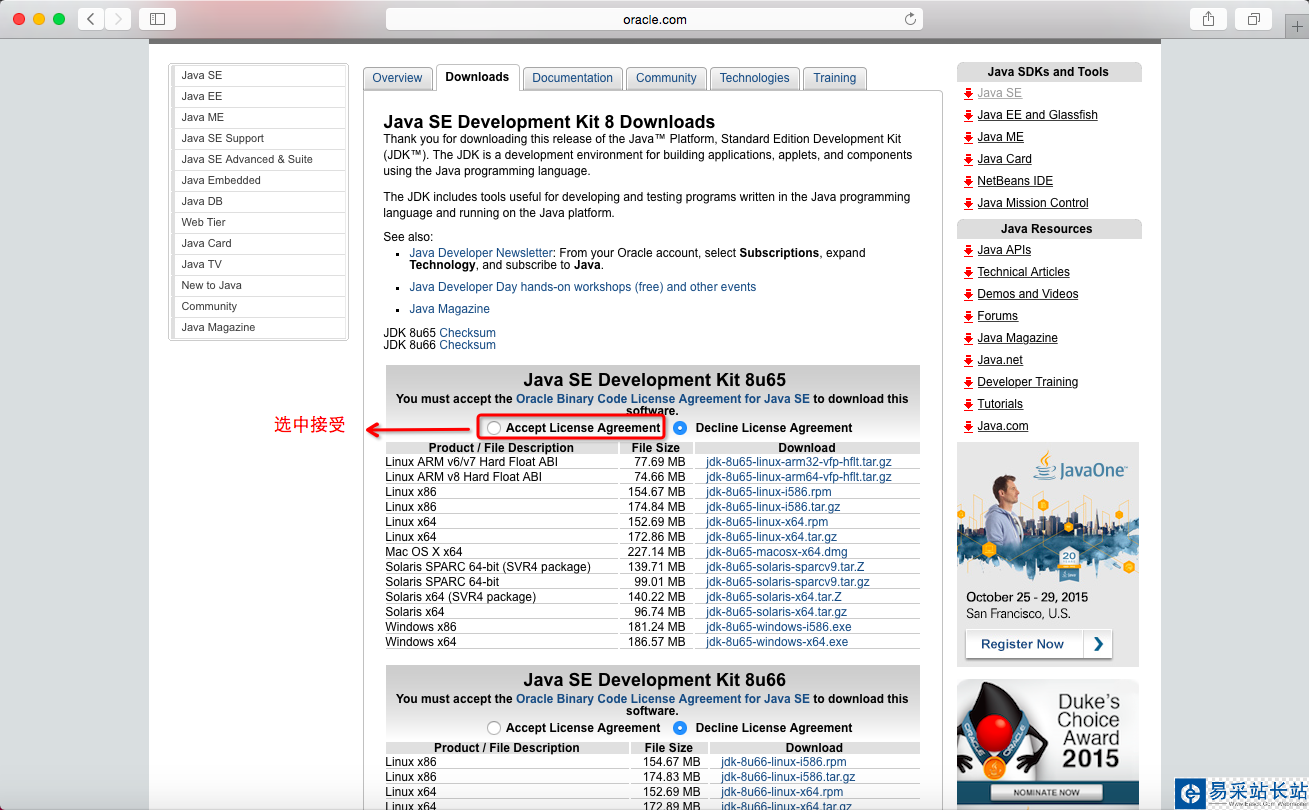Download jdk-8u66-linux-i586.rpm

coord(784,762)
